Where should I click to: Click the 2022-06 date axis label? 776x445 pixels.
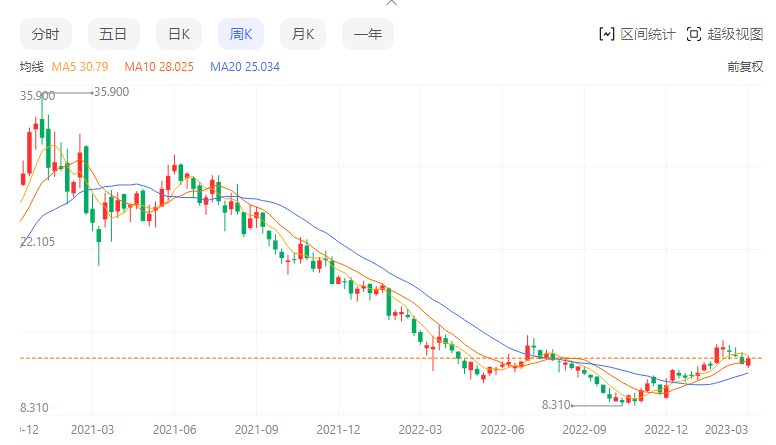(502, 430)
